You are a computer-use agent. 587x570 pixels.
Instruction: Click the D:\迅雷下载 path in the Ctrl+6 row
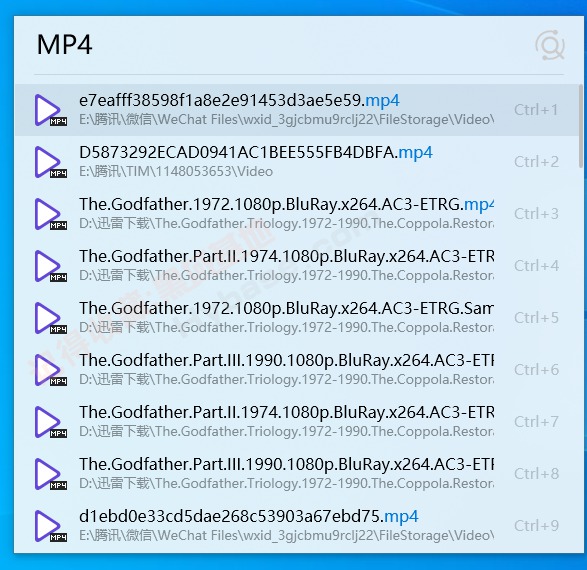point(286,380)
